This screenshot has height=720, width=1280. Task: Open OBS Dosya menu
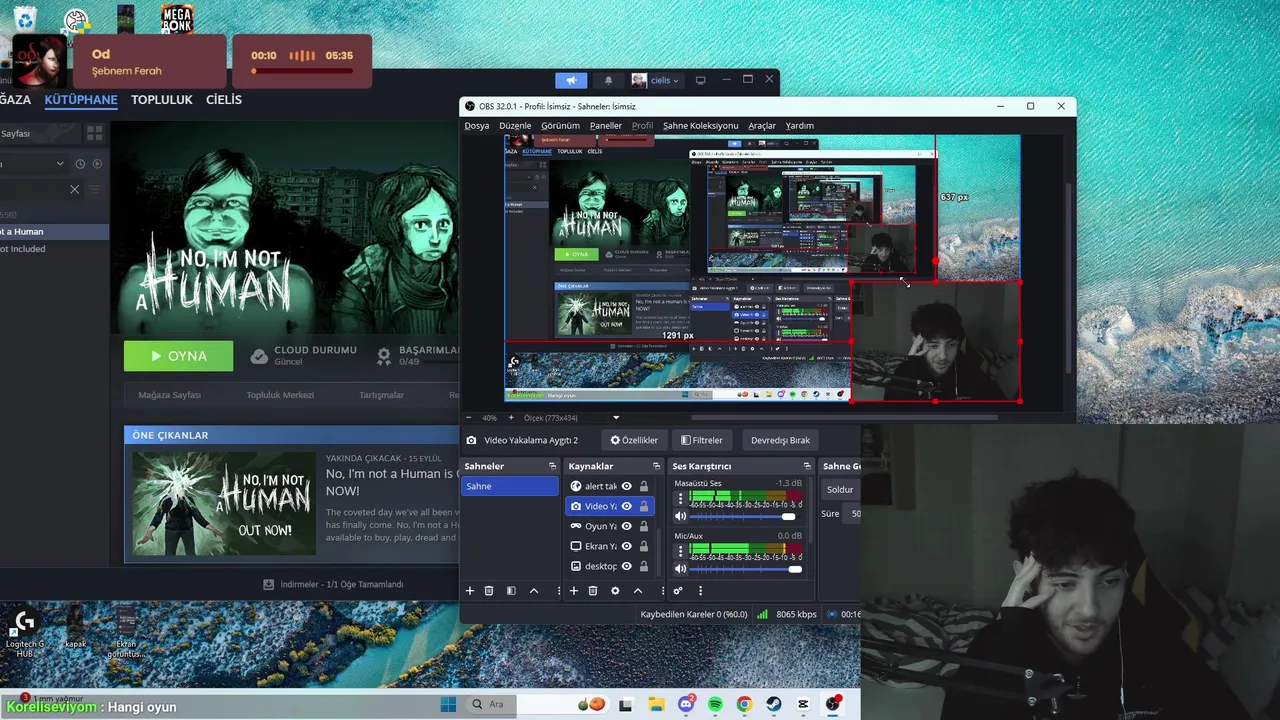point(477,126)
